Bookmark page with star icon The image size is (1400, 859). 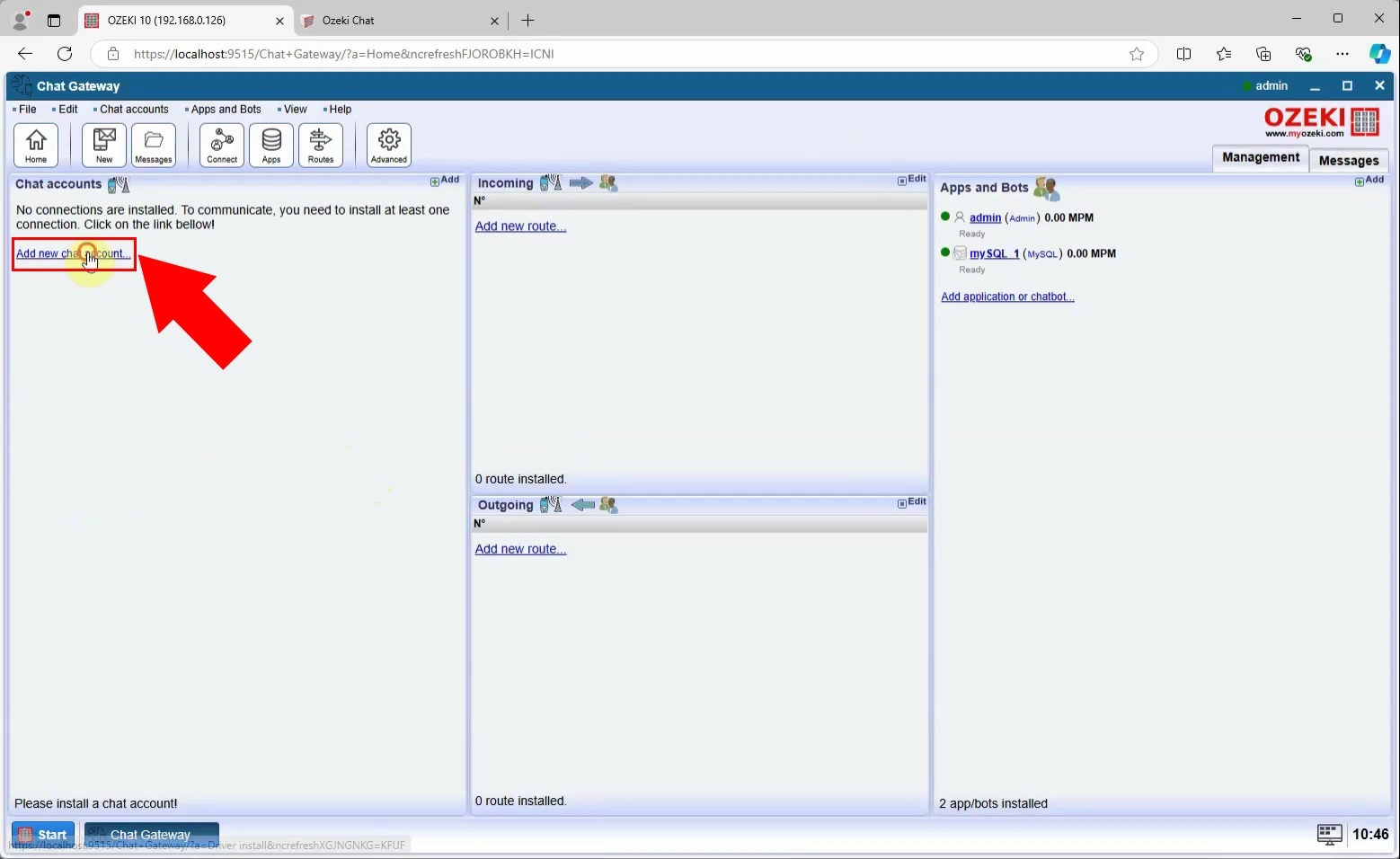[1137, 54]
